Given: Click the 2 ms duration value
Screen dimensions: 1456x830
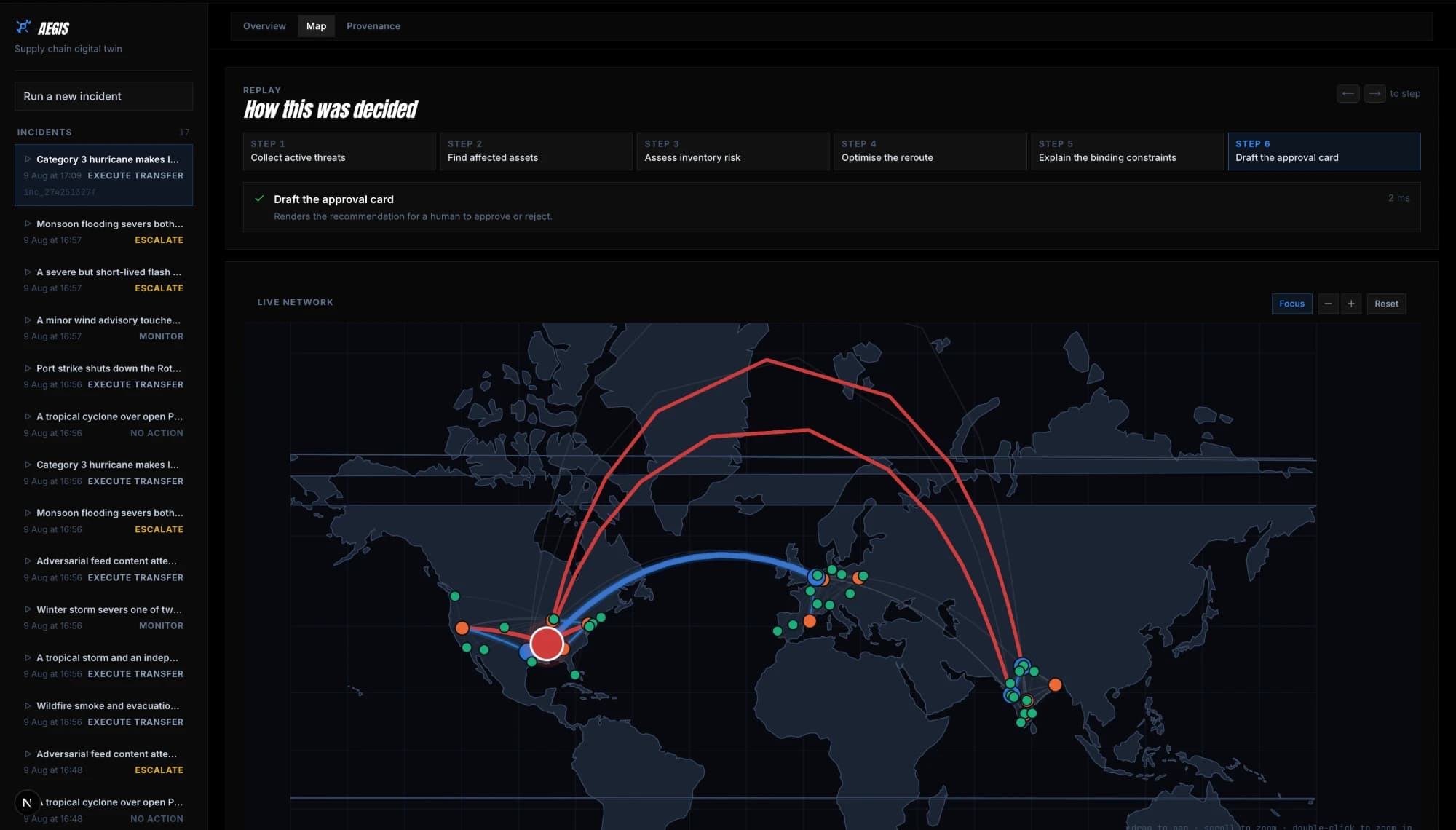Looking at the screenshot, I should pyautogui.click(x=1398, y=198).
